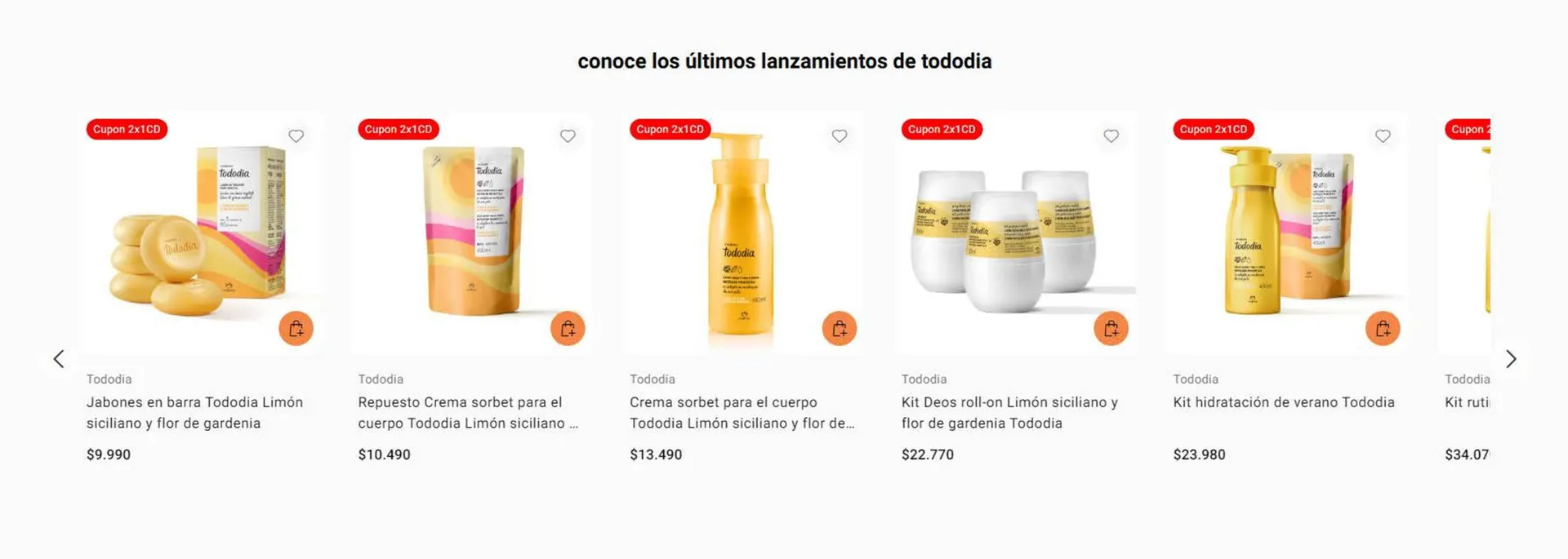Favorite the Kit Deos roll-on product
The width and height of the screenshot is (1568, 559).
(1111, 136)
